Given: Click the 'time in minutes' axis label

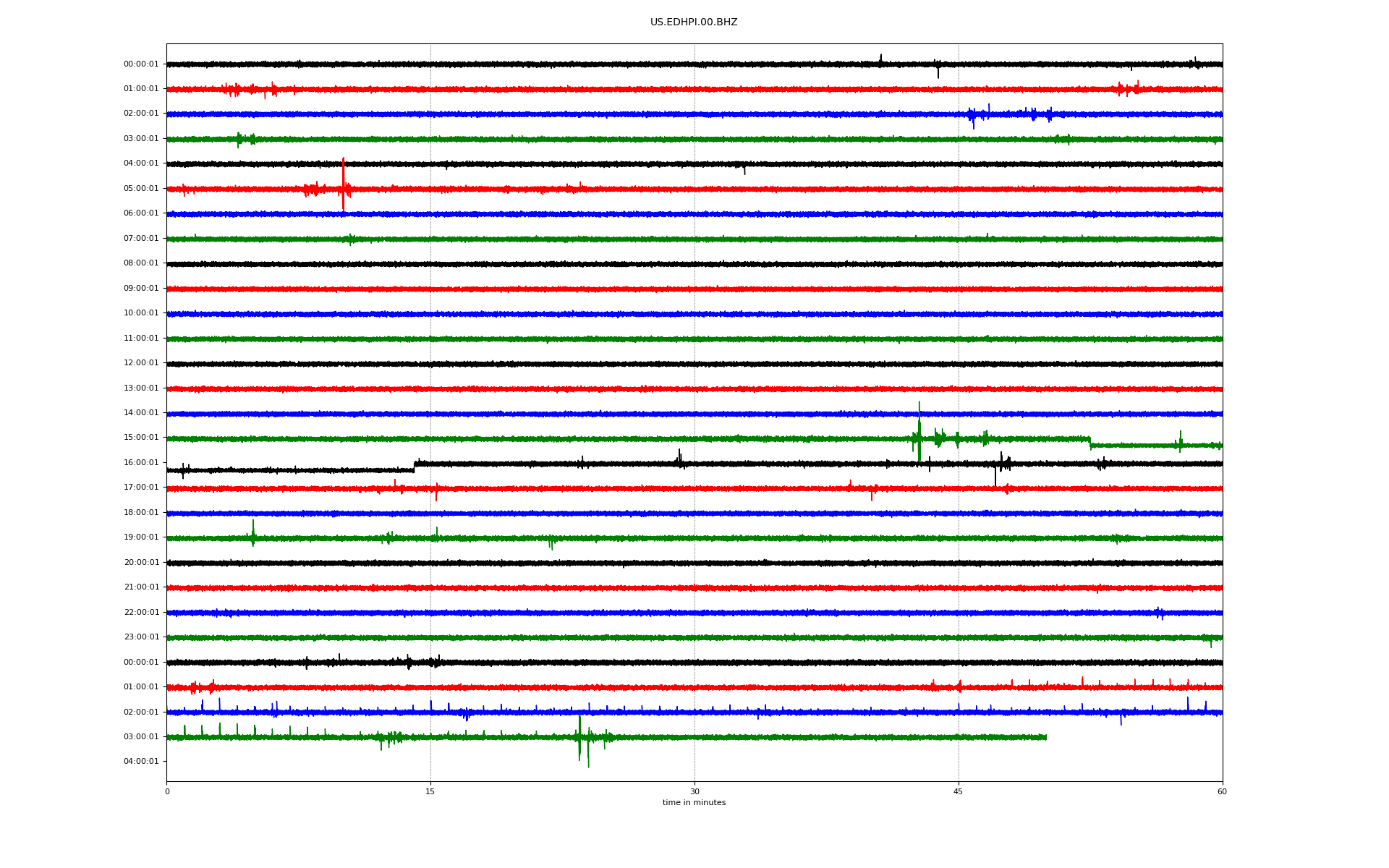Looking at the screenshot, I should (x=694, y=802).
